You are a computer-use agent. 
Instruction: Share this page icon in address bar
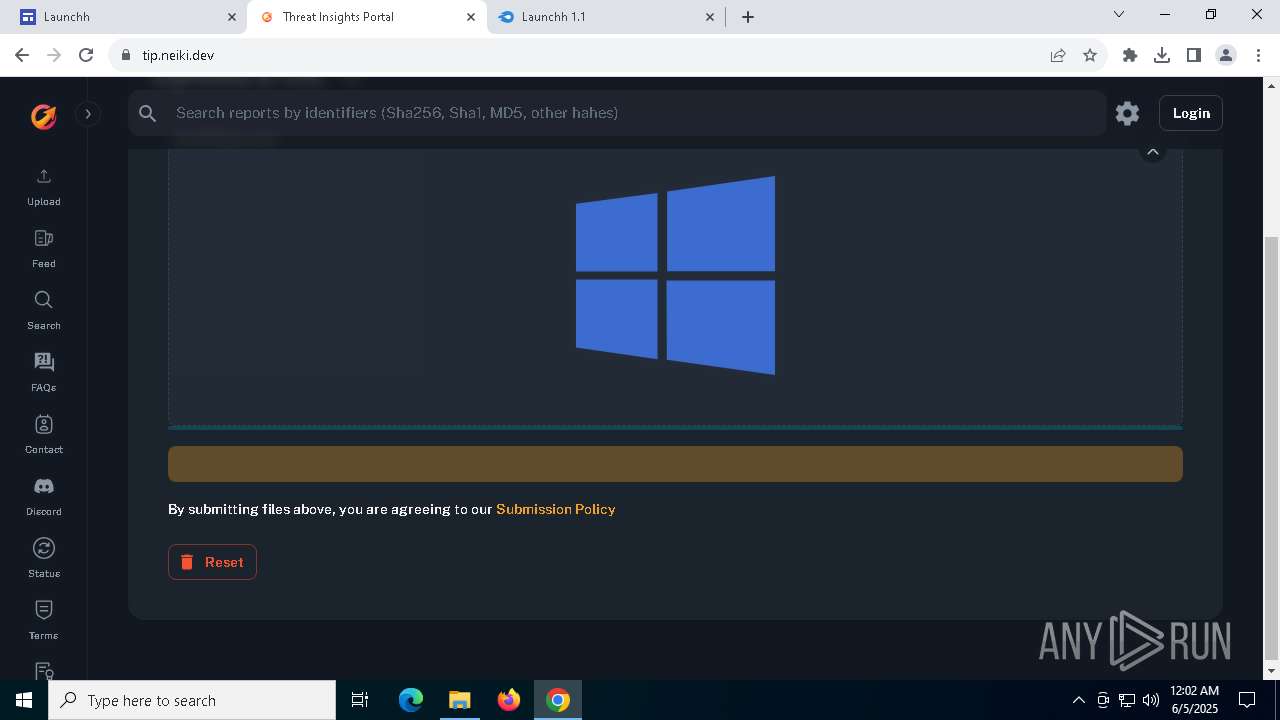[x=1058, y=55]
